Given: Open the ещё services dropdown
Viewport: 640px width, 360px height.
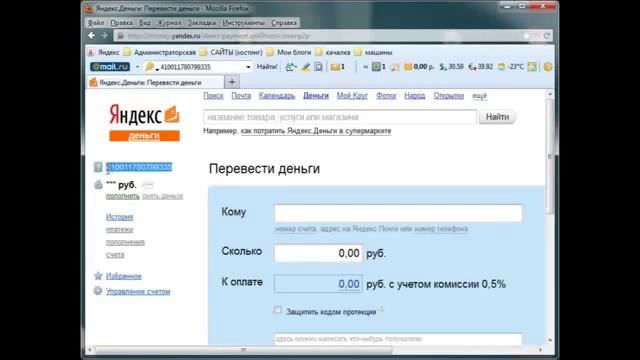Looking at the screenshot, I should [480, 96].
